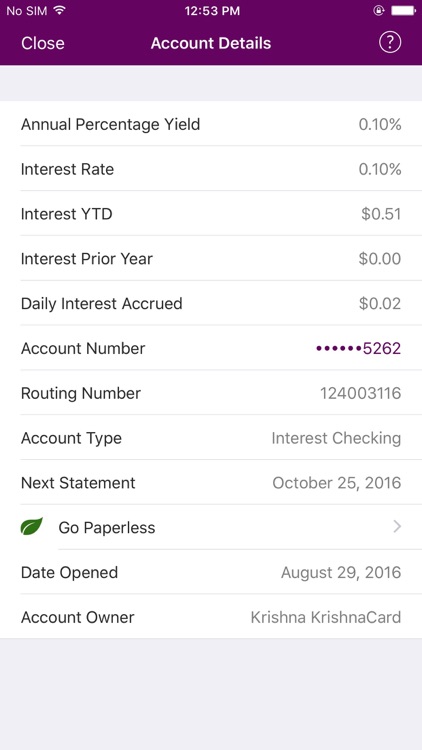
Task: Open the Go Paperless option
Action: [211, 527]
